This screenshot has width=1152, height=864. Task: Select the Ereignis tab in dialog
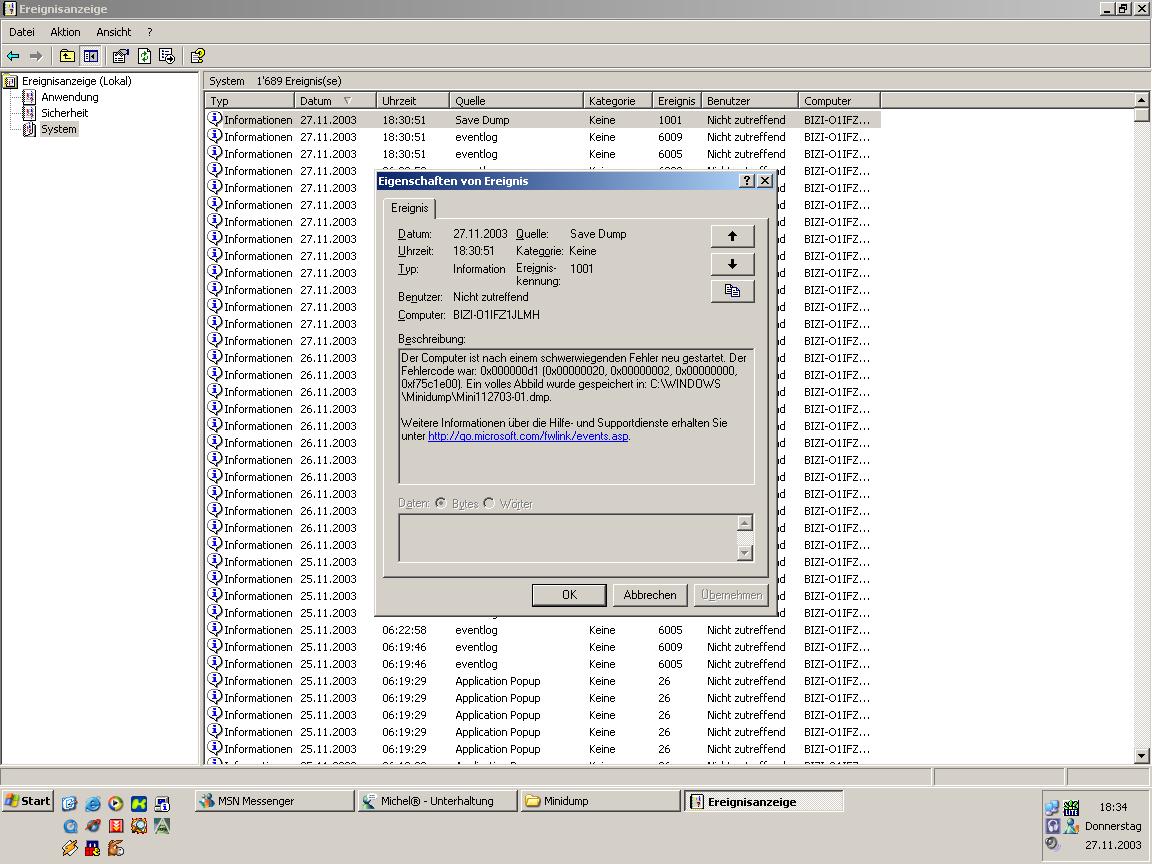tap(409, 208)
